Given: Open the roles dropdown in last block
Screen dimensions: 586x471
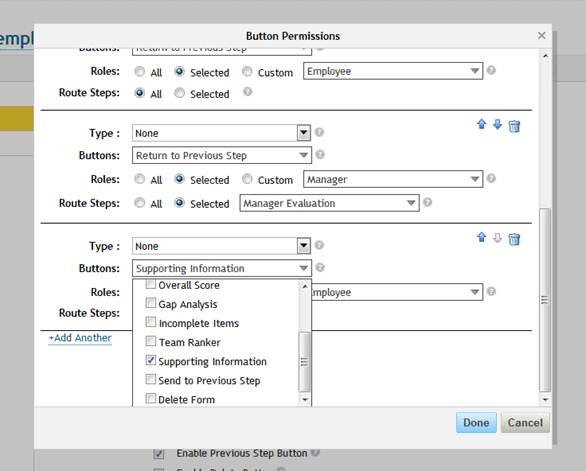Looking at the screenshot, I should coord(397,292).
